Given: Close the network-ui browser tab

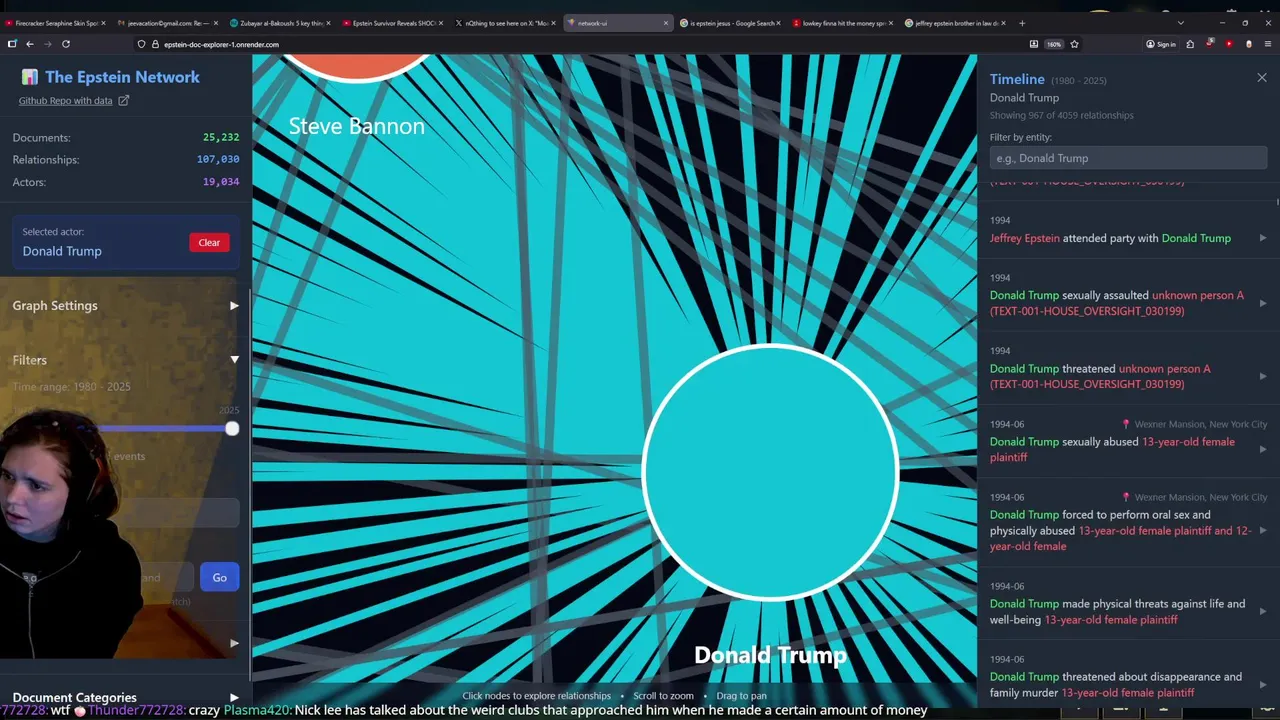Looking at the screenshot, I should 665,23.
